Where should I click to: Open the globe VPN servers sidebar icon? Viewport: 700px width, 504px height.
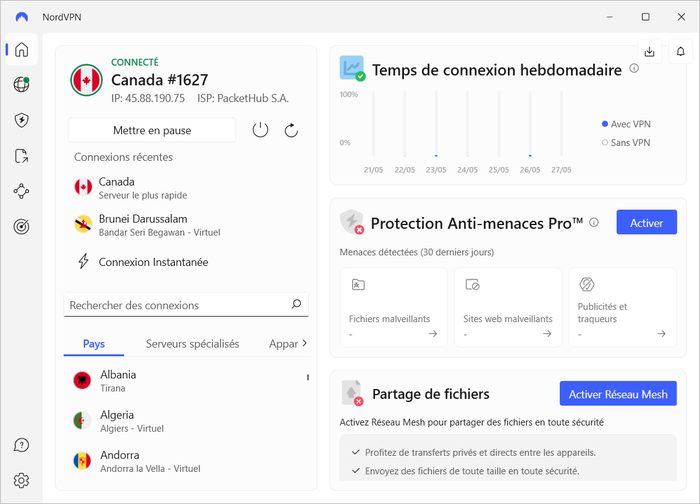(x=21, y=84)
